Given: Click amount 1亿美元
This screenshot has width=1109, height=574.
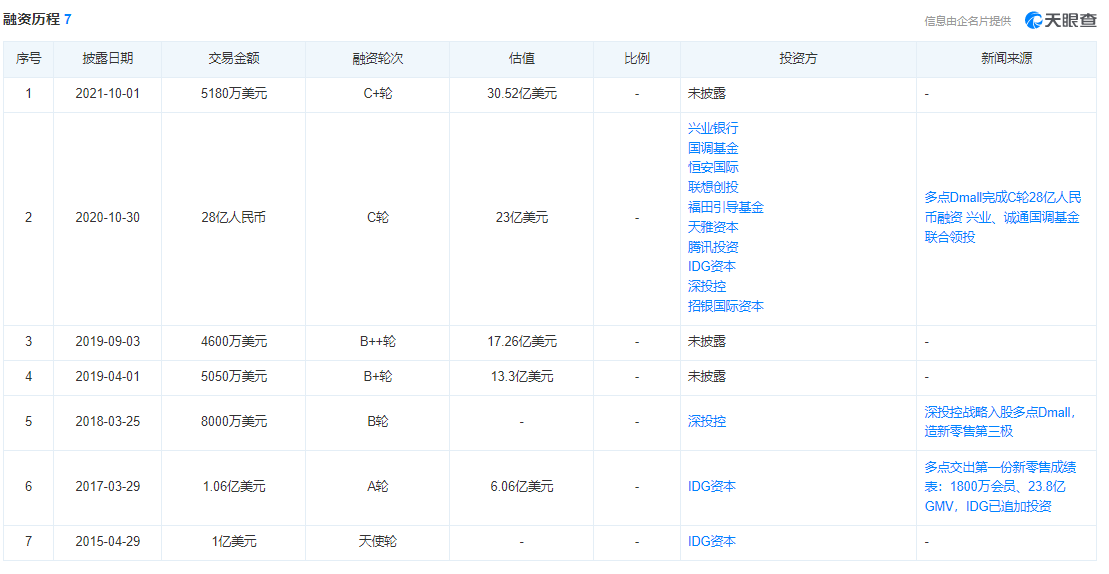Looking at the screenshot, I should (233, 541).
